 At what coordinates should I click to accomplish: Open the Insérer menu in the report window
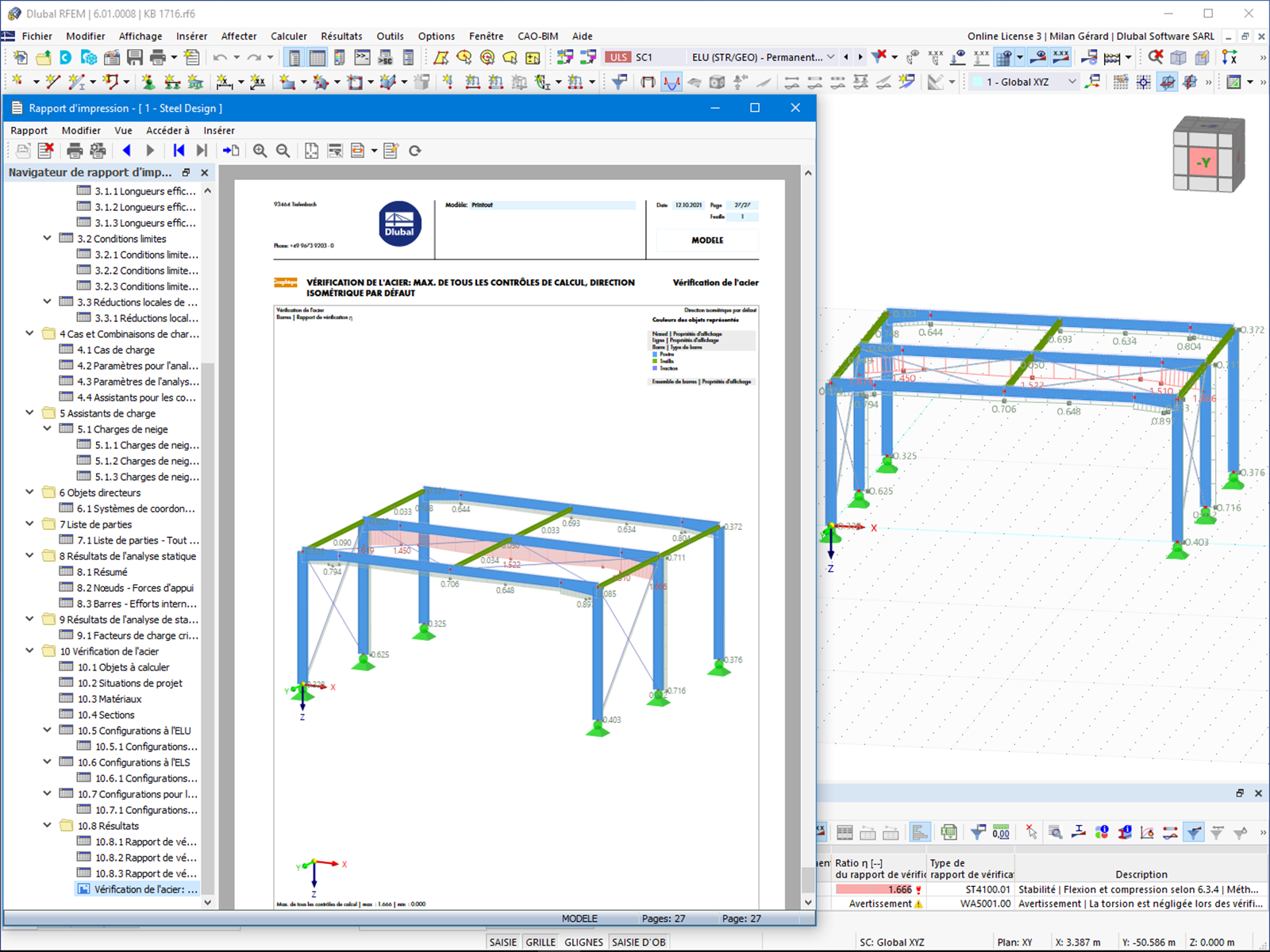pyautogui.click(x=218, y=130)
